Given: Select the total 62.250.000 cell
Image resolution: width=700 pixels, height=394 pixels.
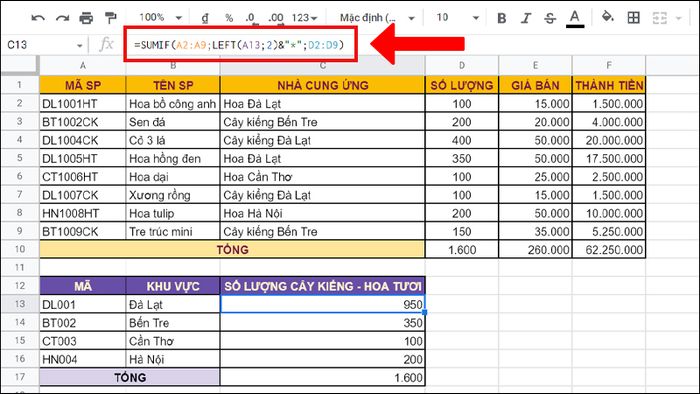Looking at the screenshot, I should pyautogui.click(x=609, y=249).
